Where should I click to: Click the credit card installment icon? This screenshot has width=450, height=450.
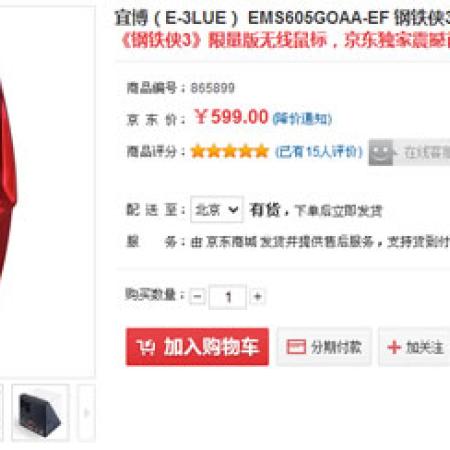click(296, 347)
